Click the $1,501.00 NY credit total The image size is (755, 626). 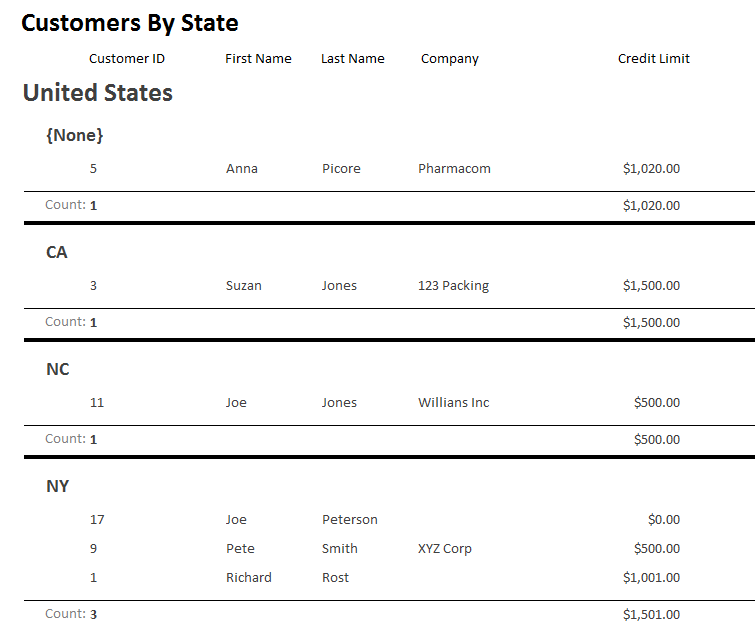coord(651,615)
